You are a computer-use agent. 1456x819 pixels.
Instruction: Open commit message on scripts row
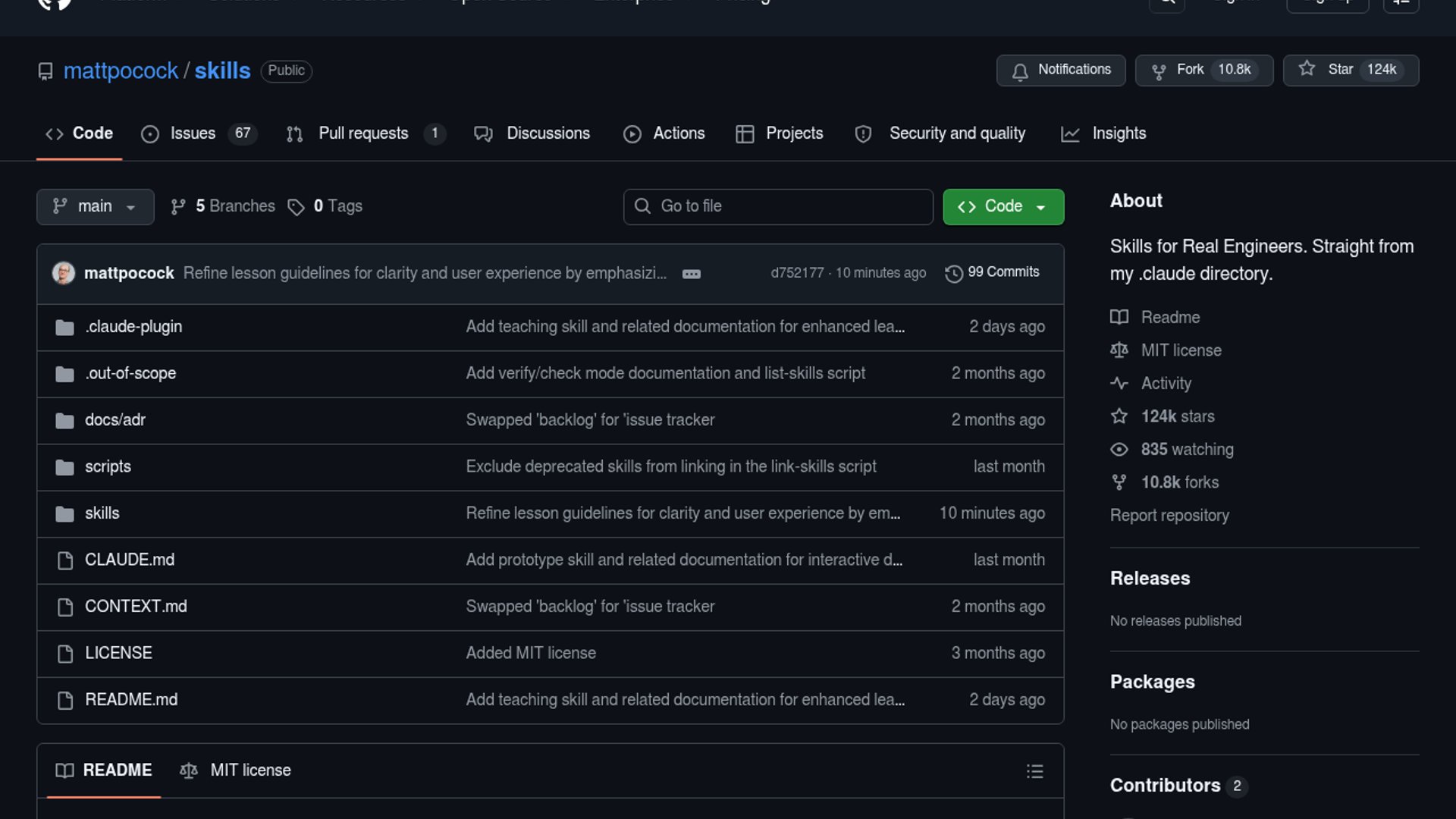click(671, 467)
